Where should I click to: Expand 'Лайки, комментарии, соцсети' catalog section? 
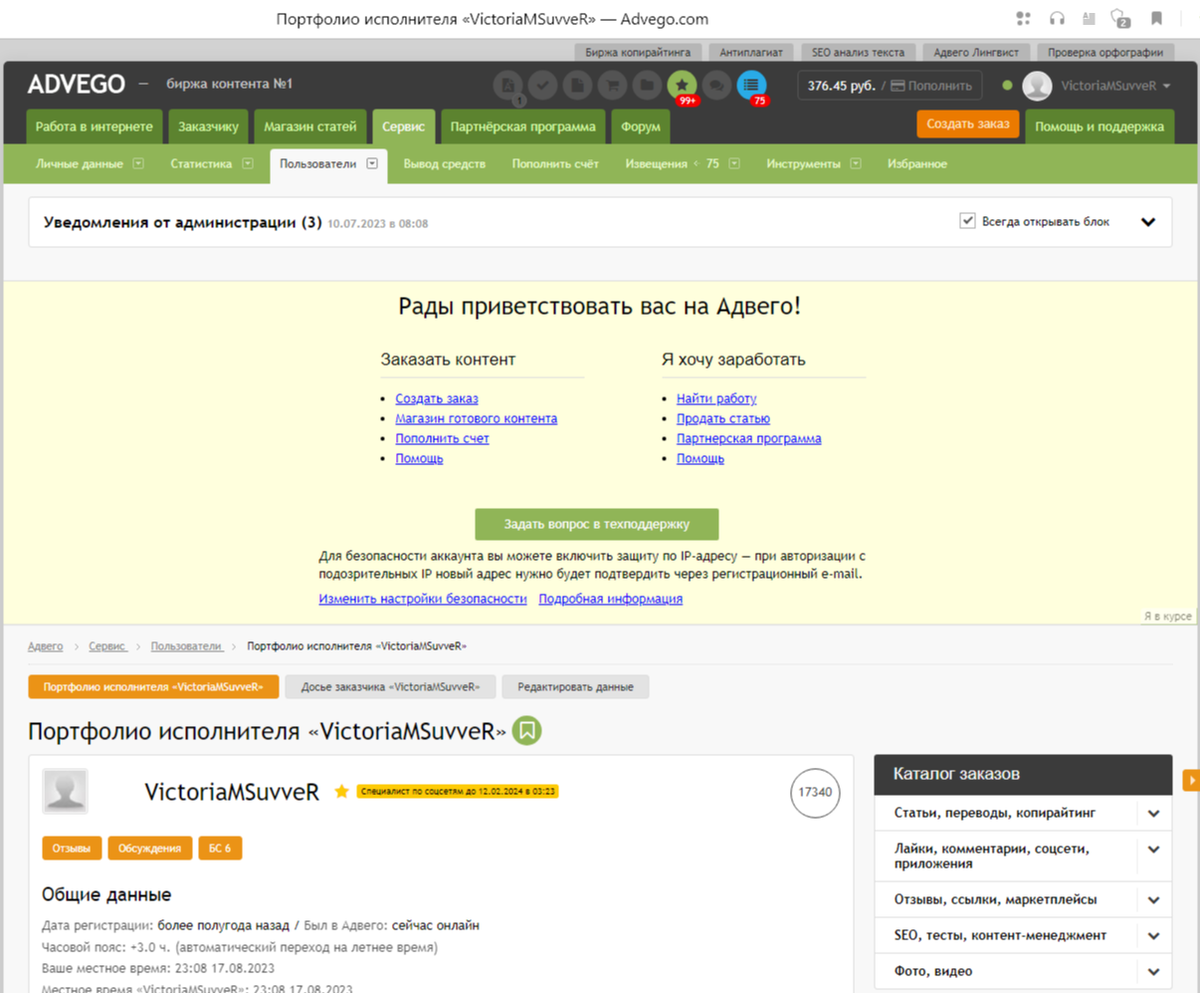1154,850
